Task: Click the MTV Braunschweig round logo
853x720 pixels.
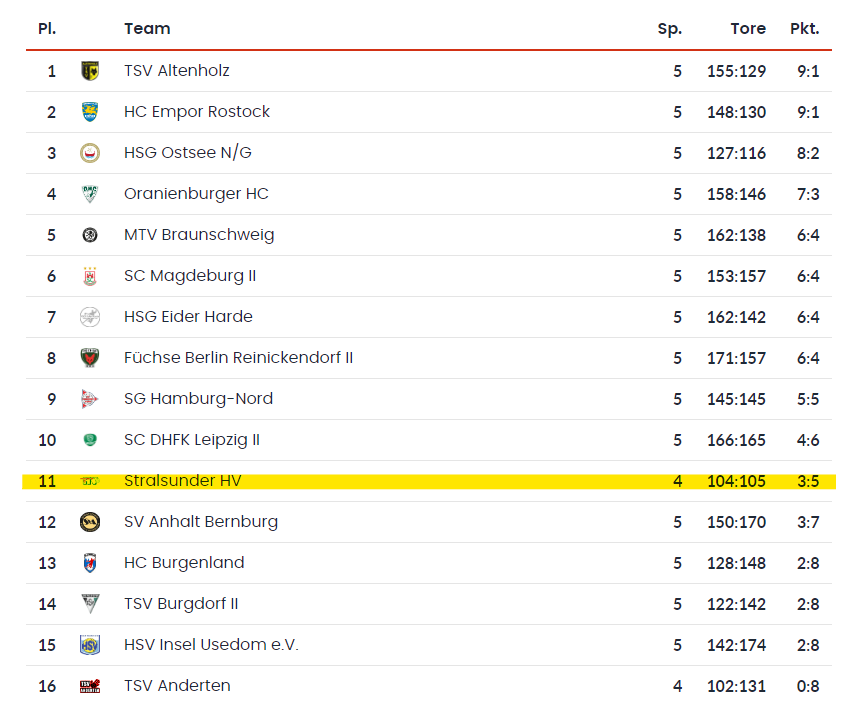Action: pos(90,235)
